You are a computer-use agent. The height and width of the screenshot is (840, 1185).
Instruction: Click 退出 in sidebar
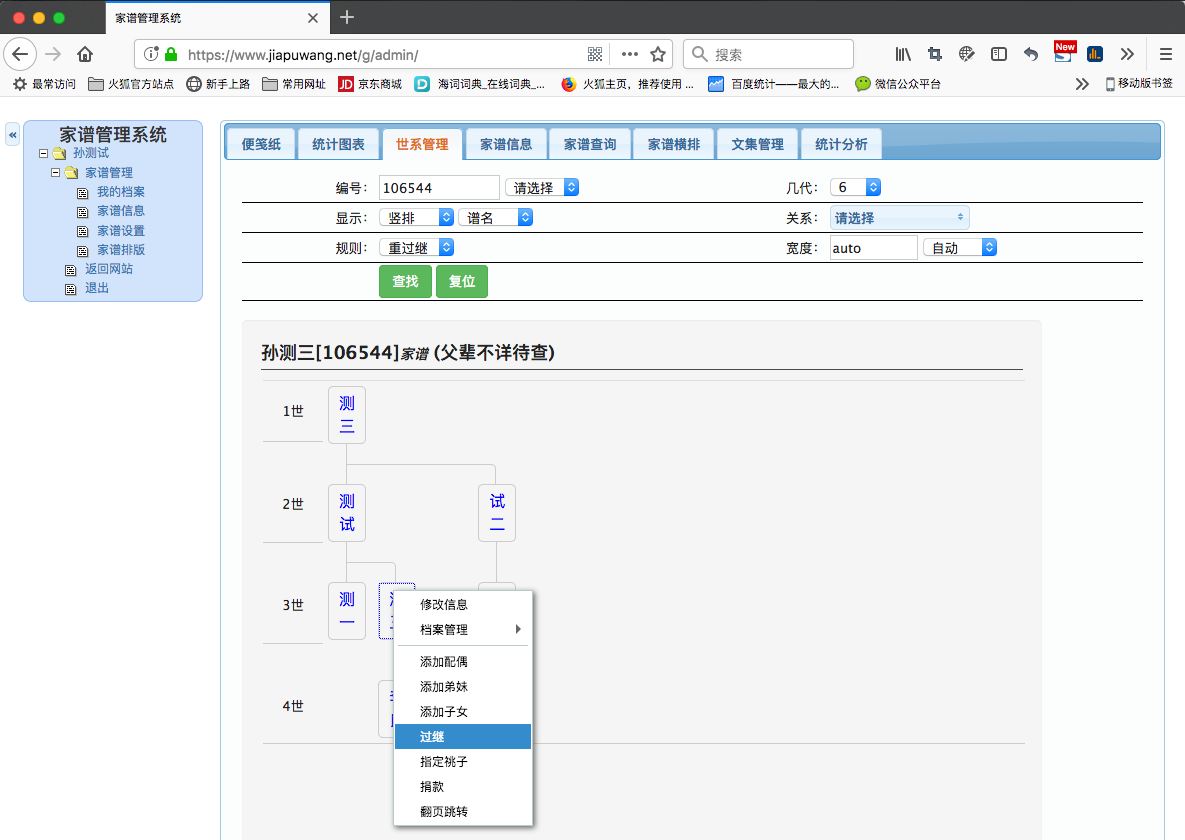click(97, 288)
